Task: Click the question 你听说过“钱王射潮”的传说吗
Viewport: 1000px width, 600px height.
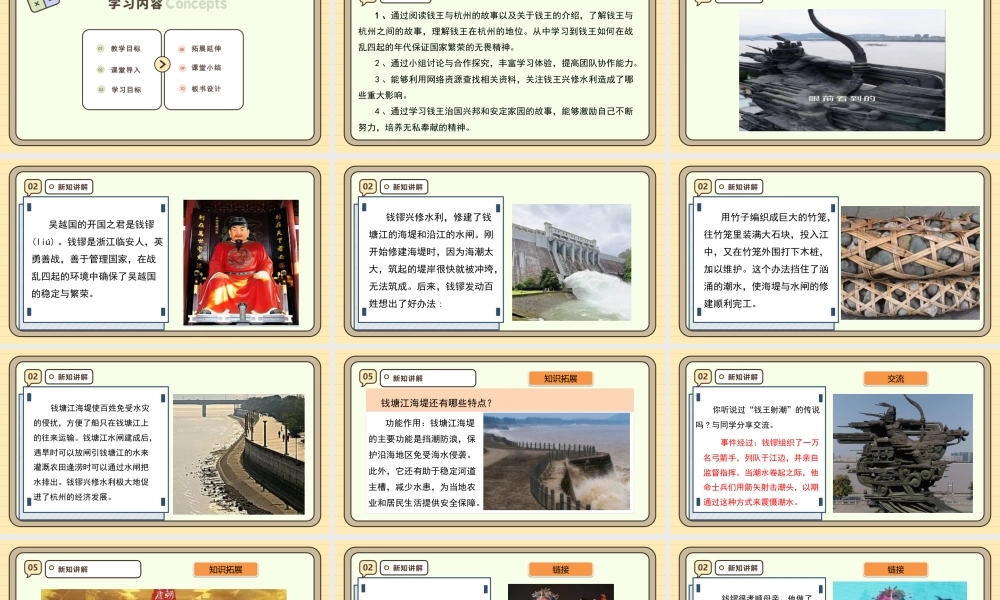Action: [758, 417]
